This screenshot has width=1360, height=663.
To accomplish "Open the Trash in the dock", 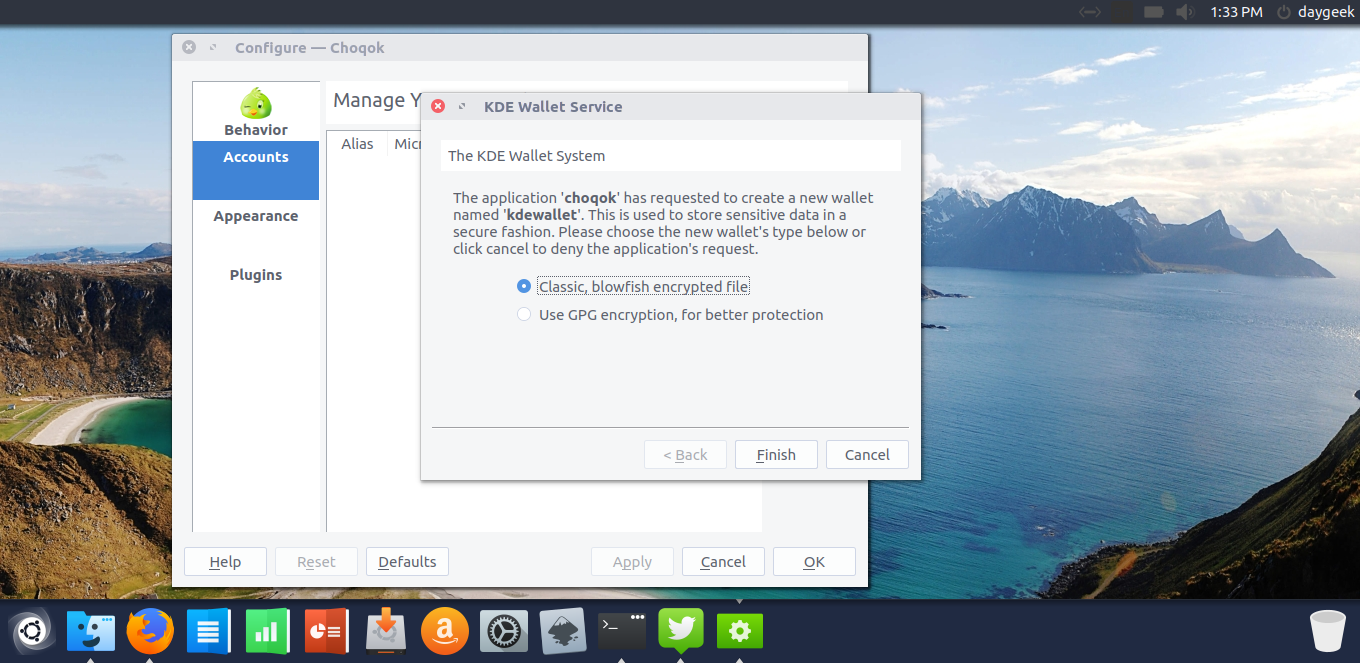I will 1328,632.
